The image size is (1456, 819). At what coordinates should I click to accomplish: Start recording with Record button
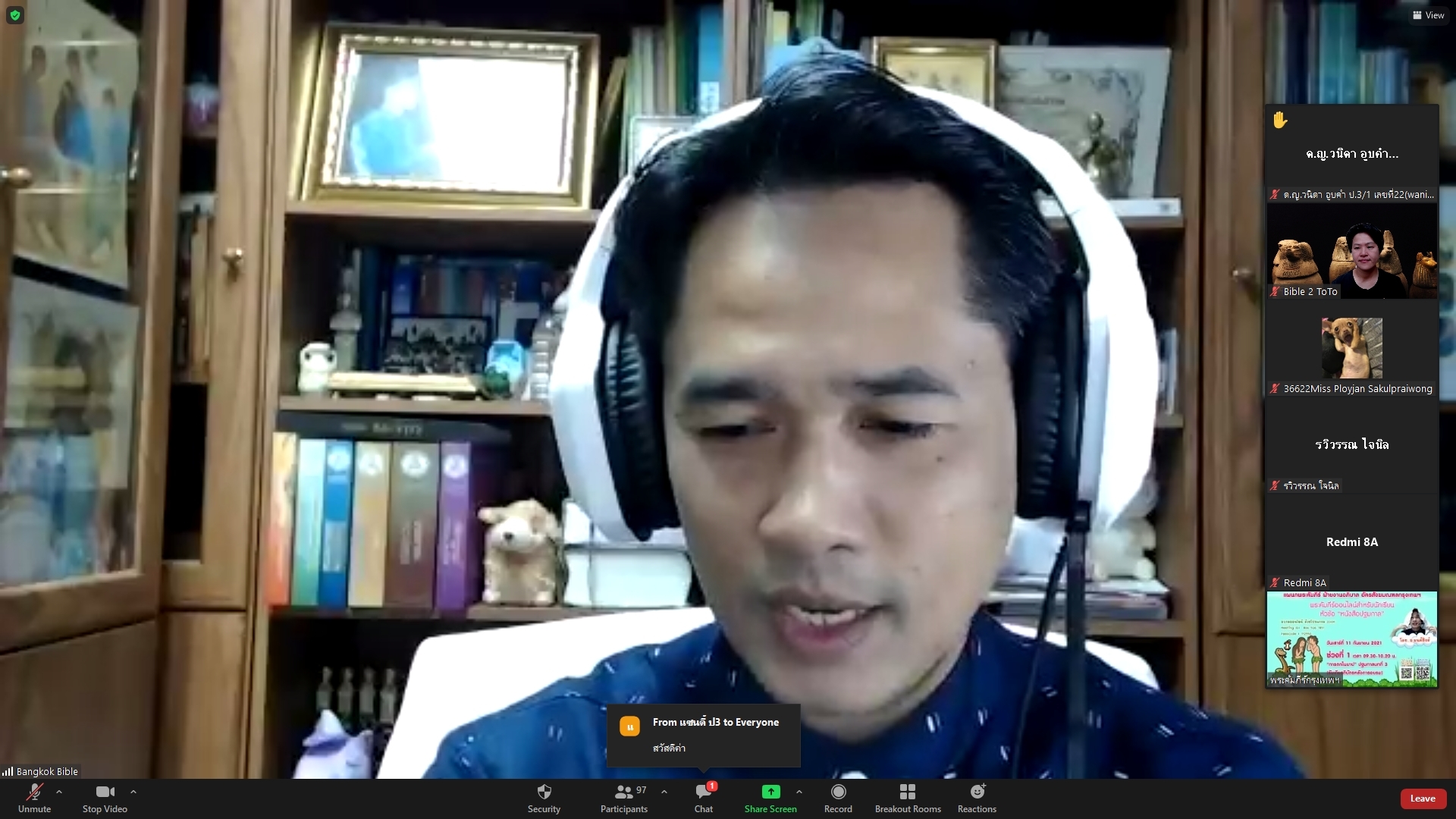click(x=838, y=799)
